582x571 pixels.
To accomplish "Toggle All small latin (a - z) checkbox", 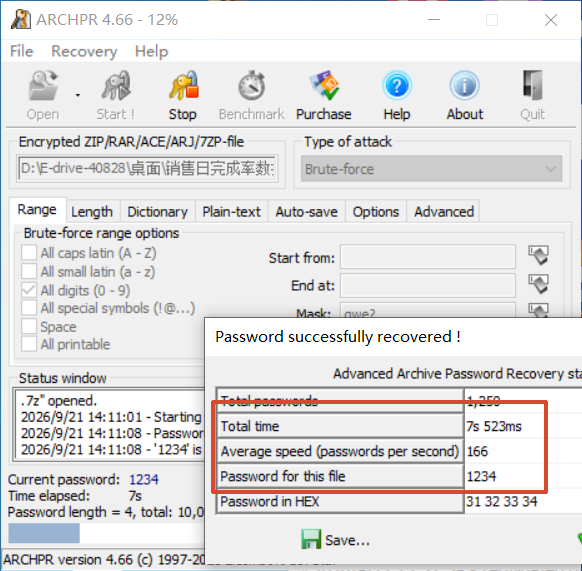I will coord(29,271).
